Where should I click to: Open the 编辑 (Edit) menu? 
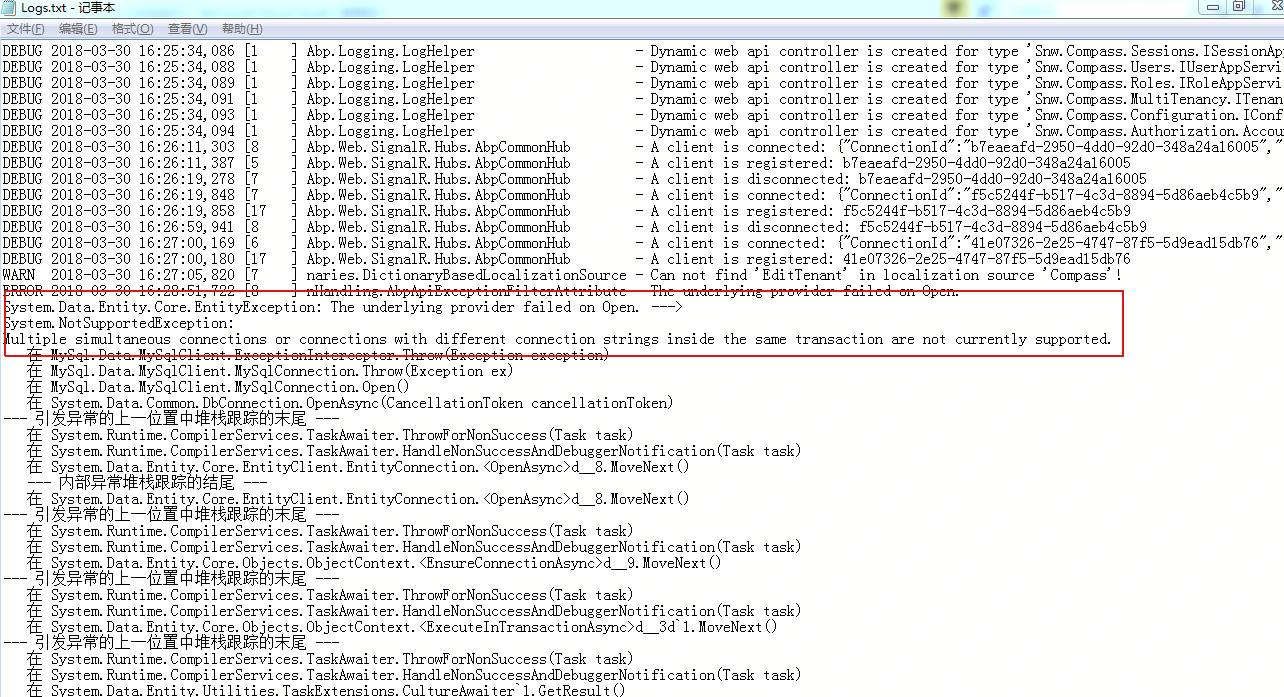[78, 28]
